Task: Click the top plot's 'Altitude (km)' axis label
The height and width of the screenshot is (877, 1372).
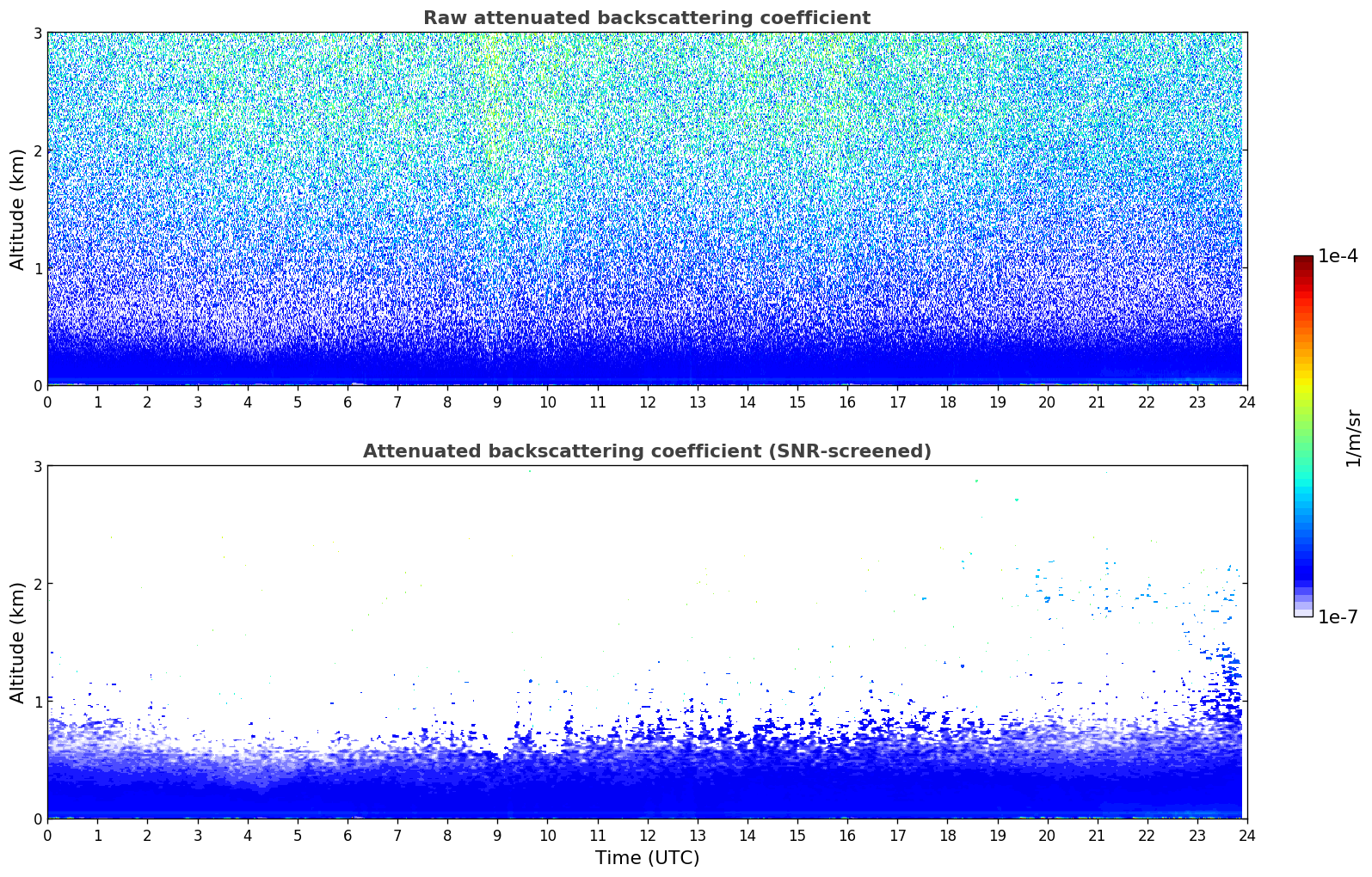Action: [17, 209]
